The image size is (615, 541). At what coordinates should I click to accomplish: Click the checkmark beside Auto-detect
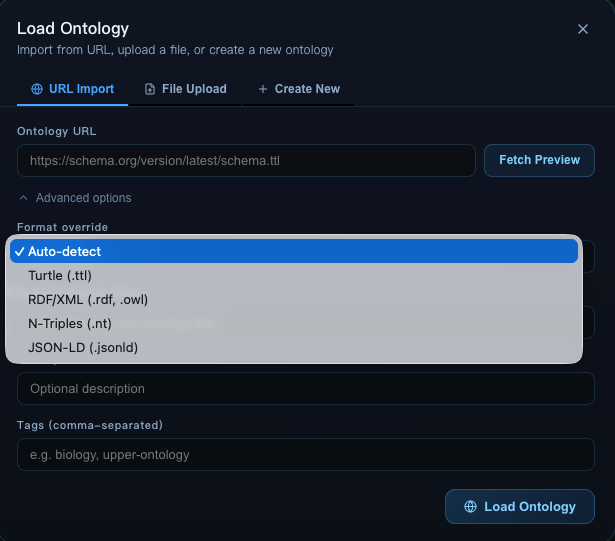[x=19, y=251]
